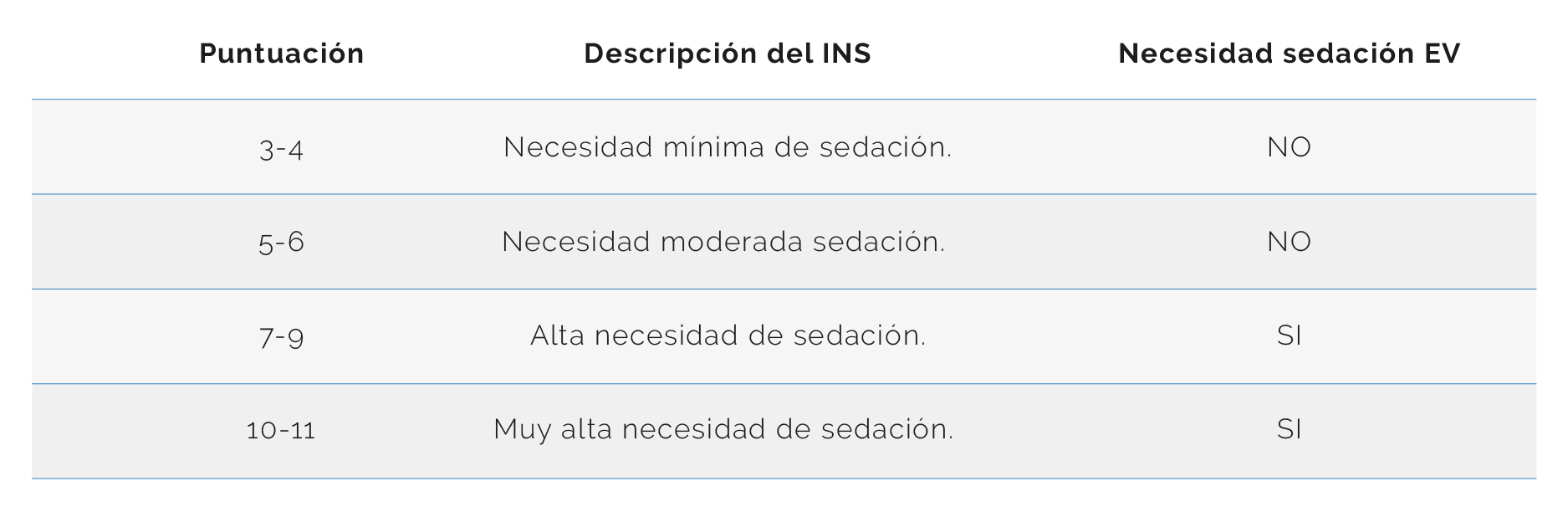Click 'Alta necesidad de sedación.' text
Screen dimensions: 1568x512
[x=728, y=335]
